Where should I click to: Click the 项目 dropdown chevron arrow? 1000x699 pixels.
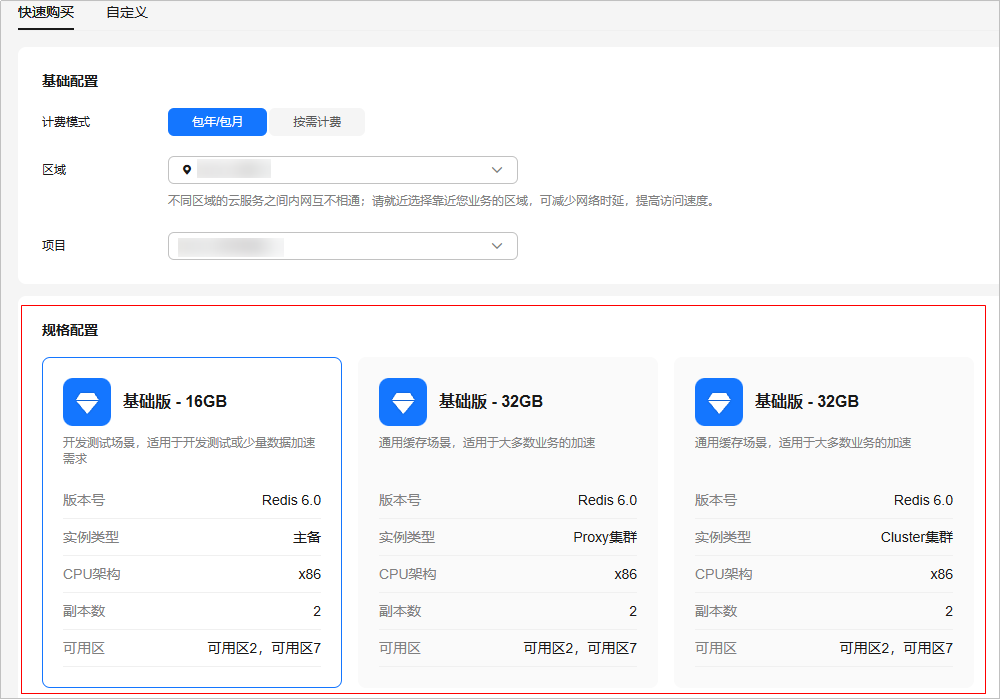(497, 246)
